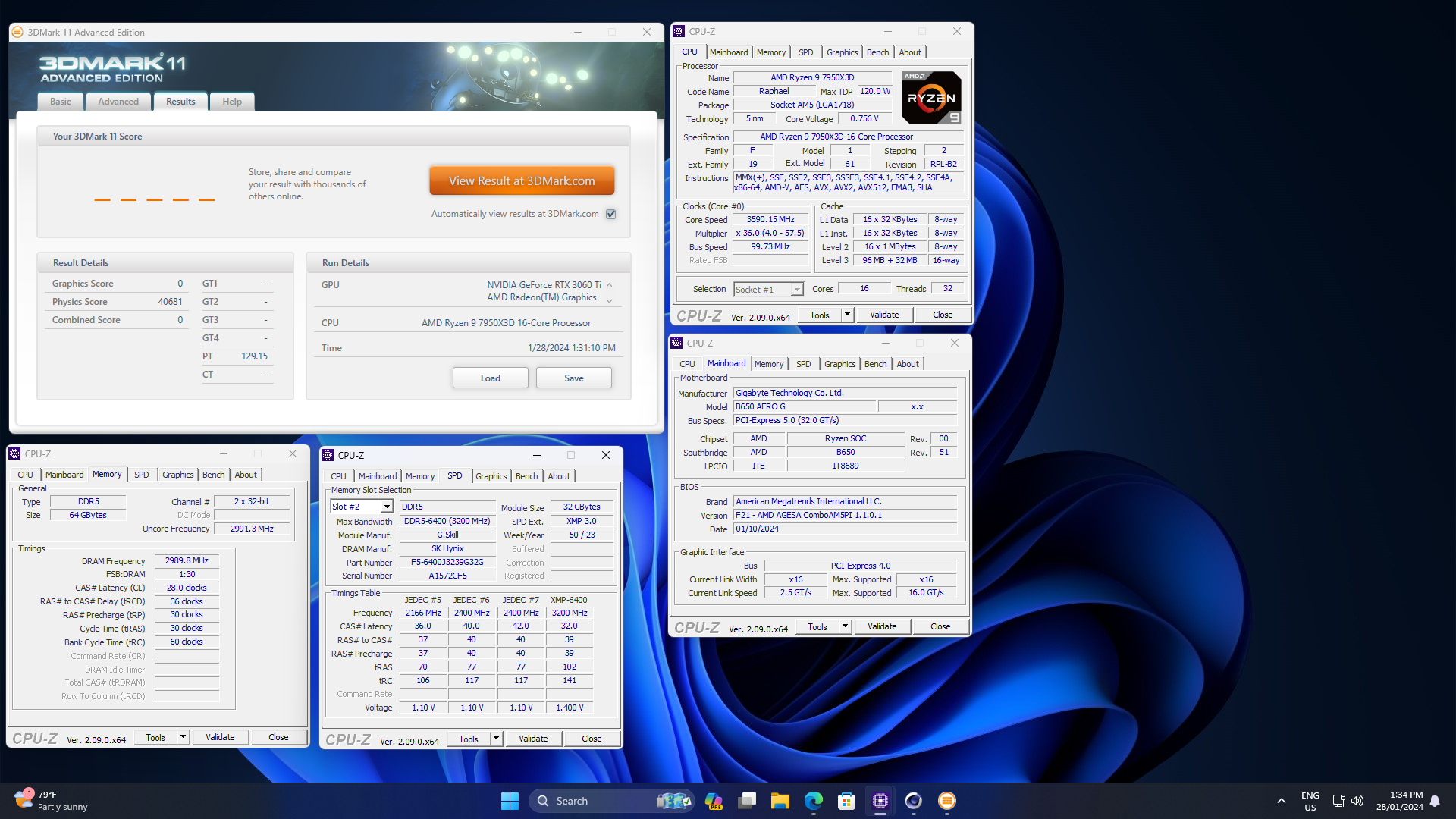This screenshot has height=819, width=1456.
Task: Switch to 3DMark orange taskbar icon
Action: click(947, 801)
